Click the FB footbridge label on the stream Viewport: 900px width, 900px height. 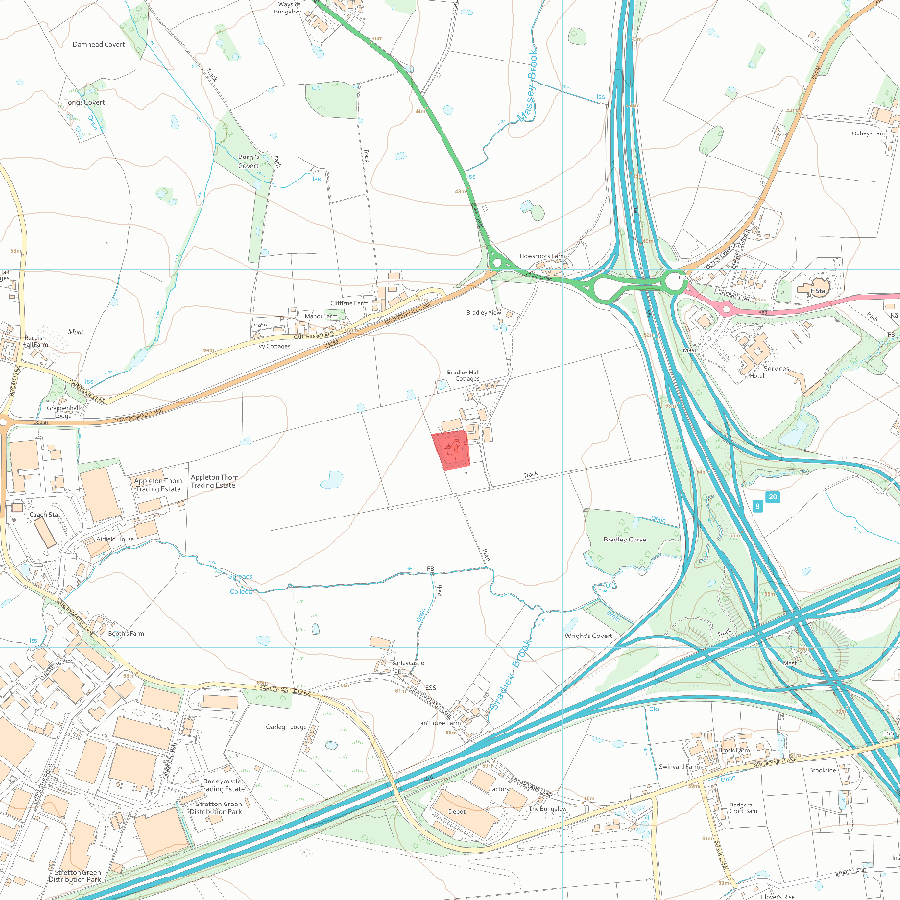tap(430, 569)
